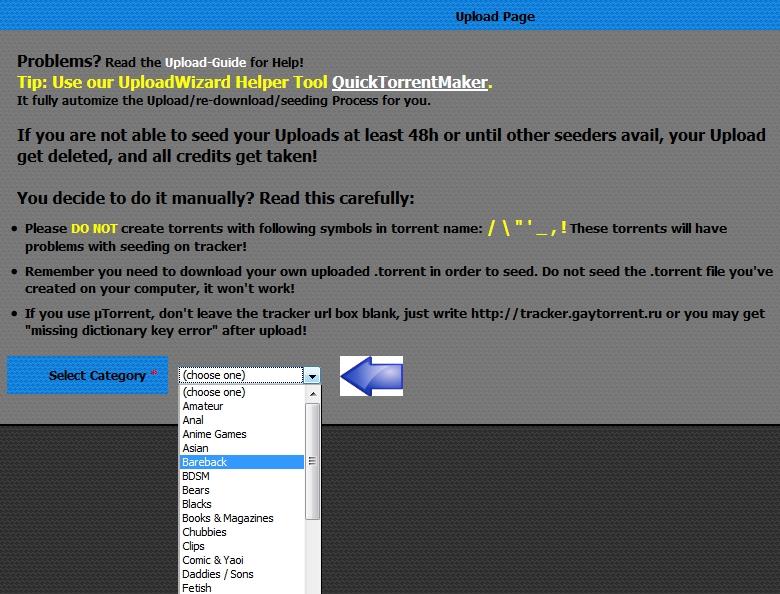The image size is (780, 594).
Task: Choose Anime Games from the category list
Action: pyautogui.click(x=214, y=434)
